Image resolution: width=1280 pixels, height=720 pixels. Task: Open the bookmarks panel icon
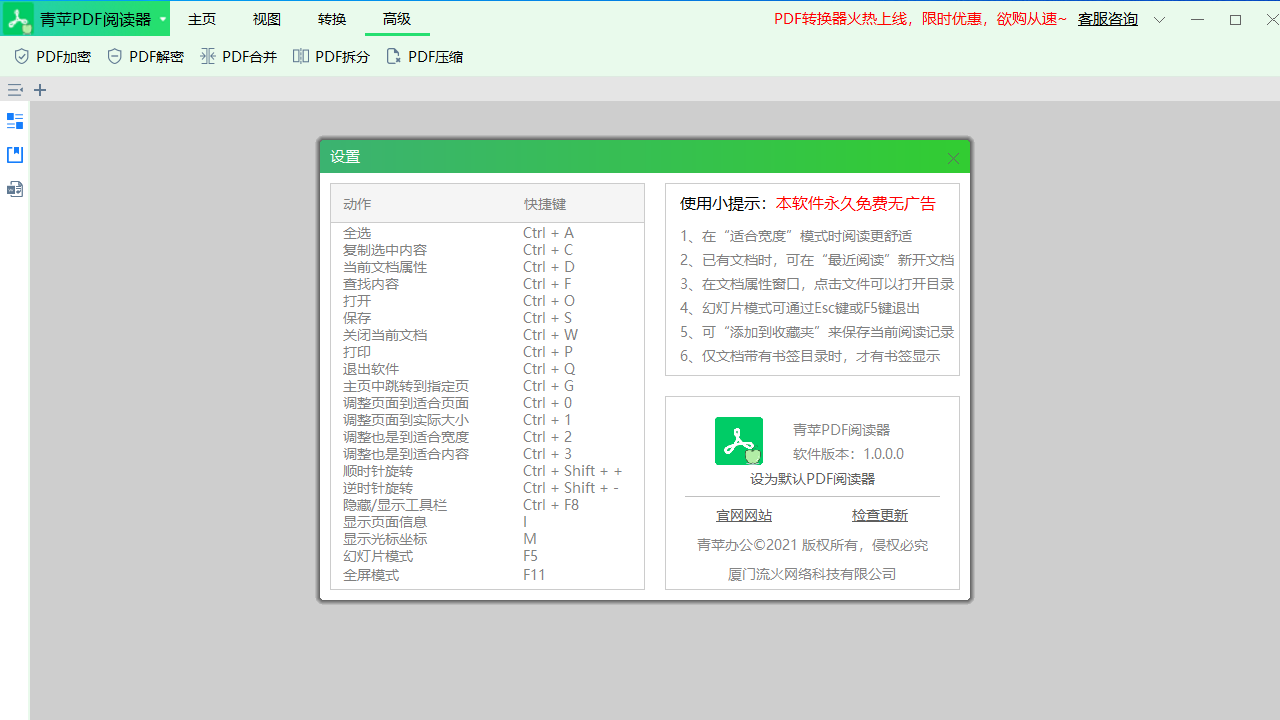14,154
